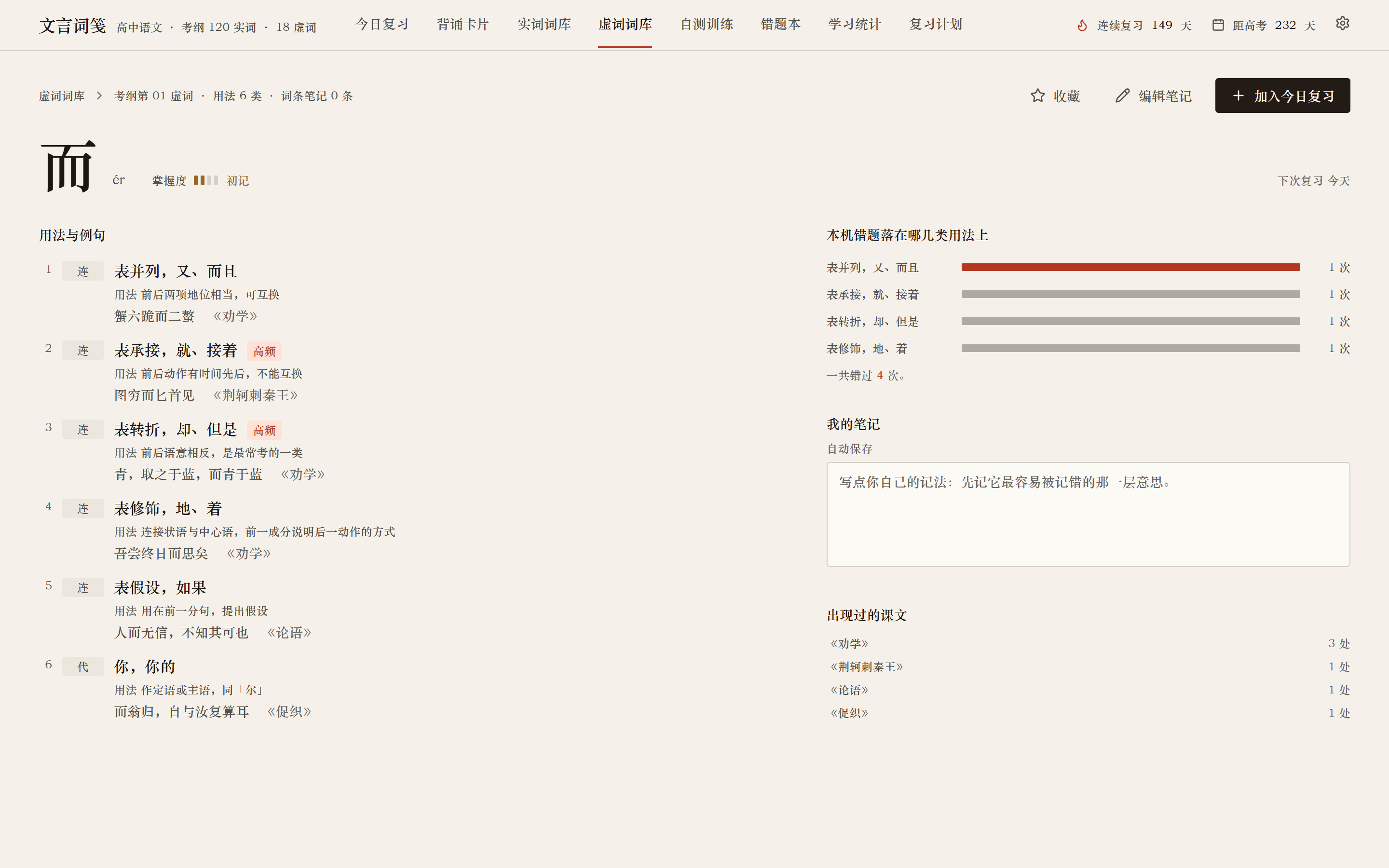The height and width of the screenshot is (868, 1389).
Task: Open the 实词词库 tab
Action: click(544, 24)
